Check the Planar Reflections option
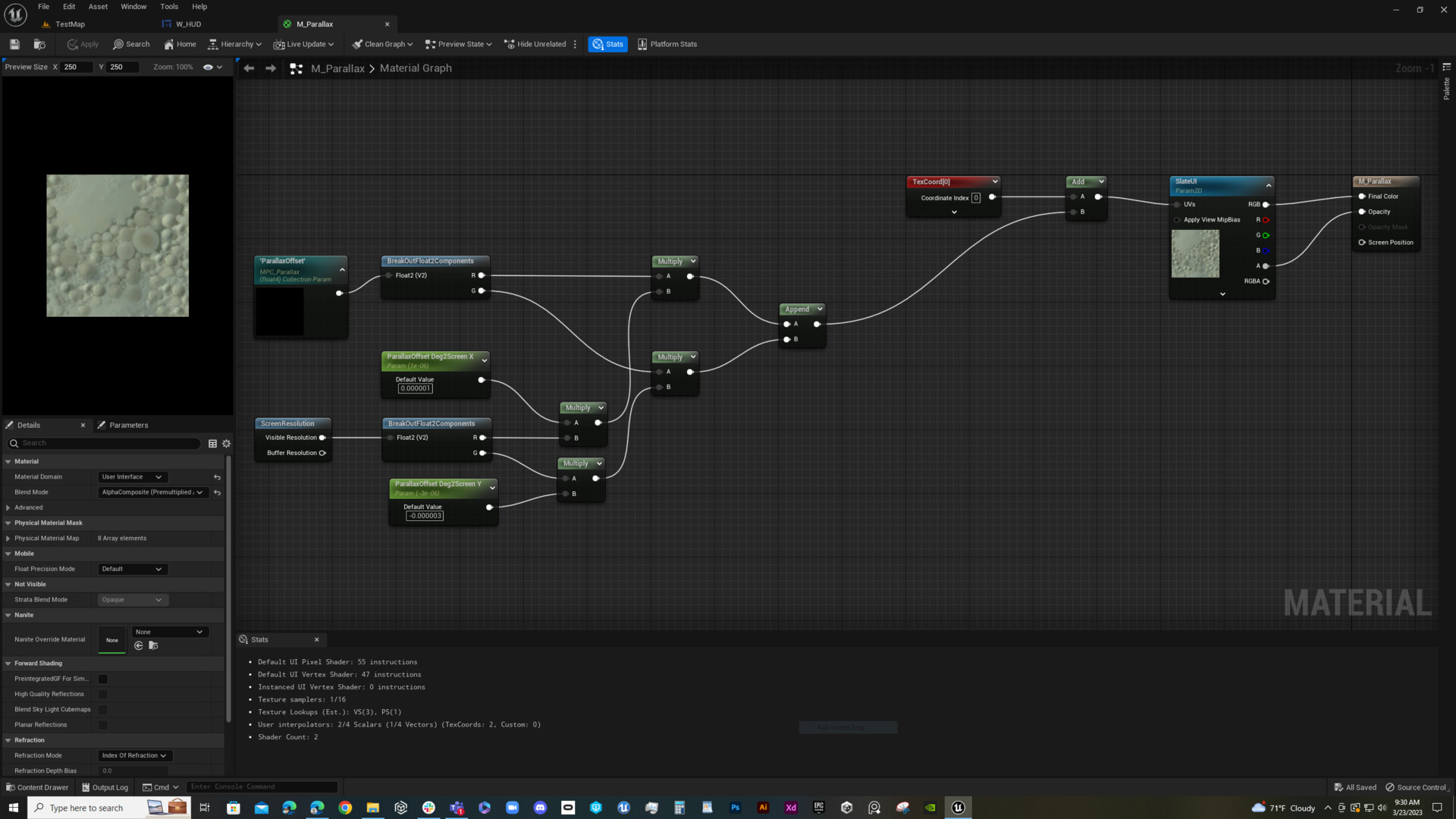The image size is (1456, 819). pos(103,725)
